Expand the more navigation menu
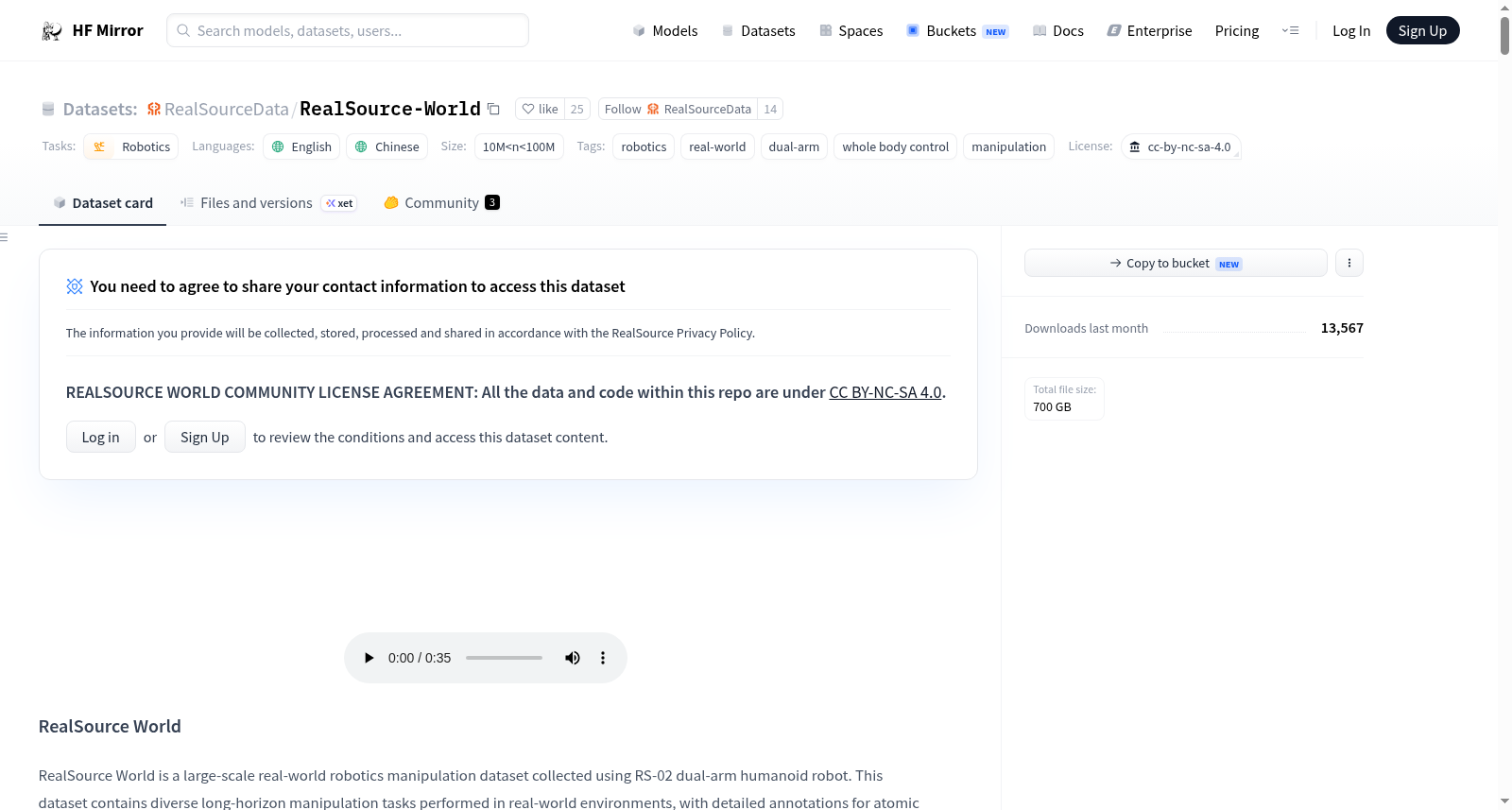 coord(1290,31)
